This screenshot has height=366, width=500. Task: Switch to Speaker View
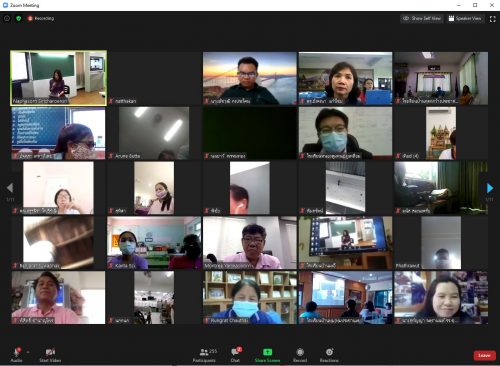pyautogui.click(x=465, y=19)
